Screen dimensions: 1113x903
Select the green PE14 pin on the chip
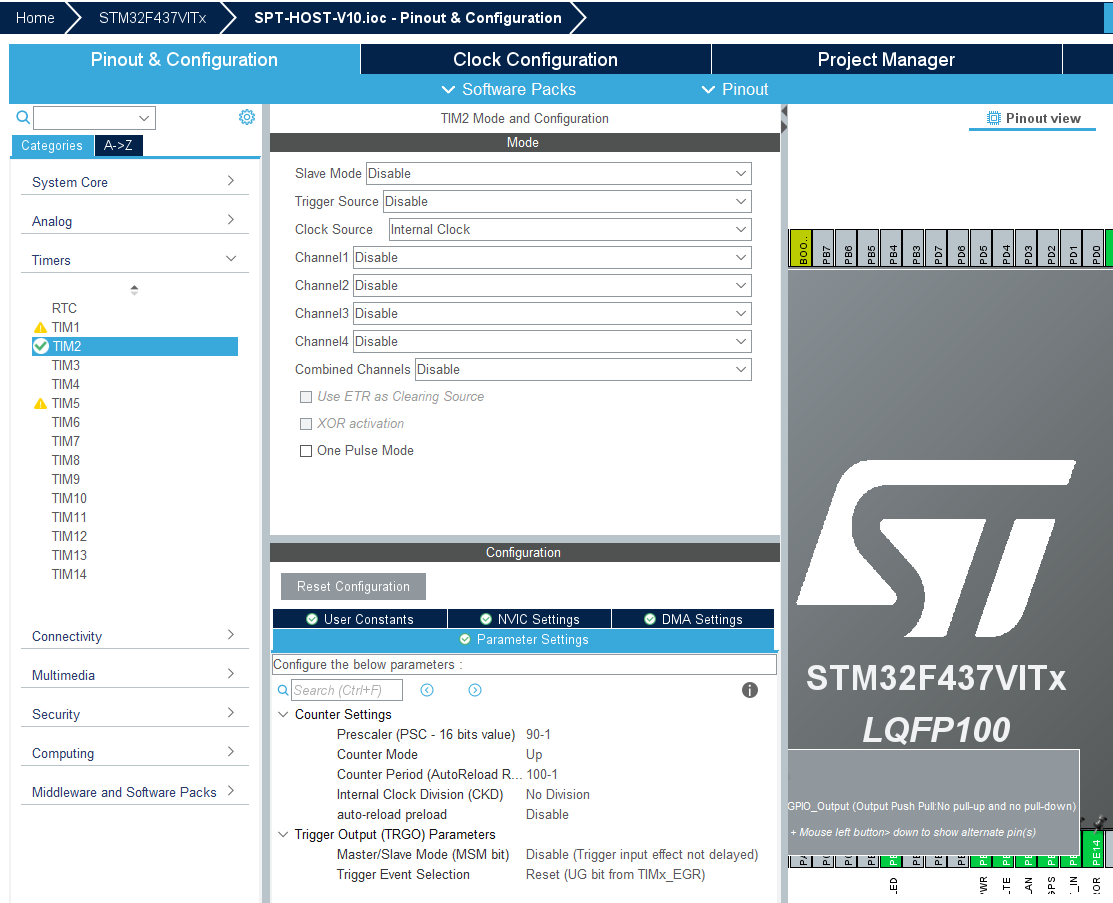(1095, 849)
